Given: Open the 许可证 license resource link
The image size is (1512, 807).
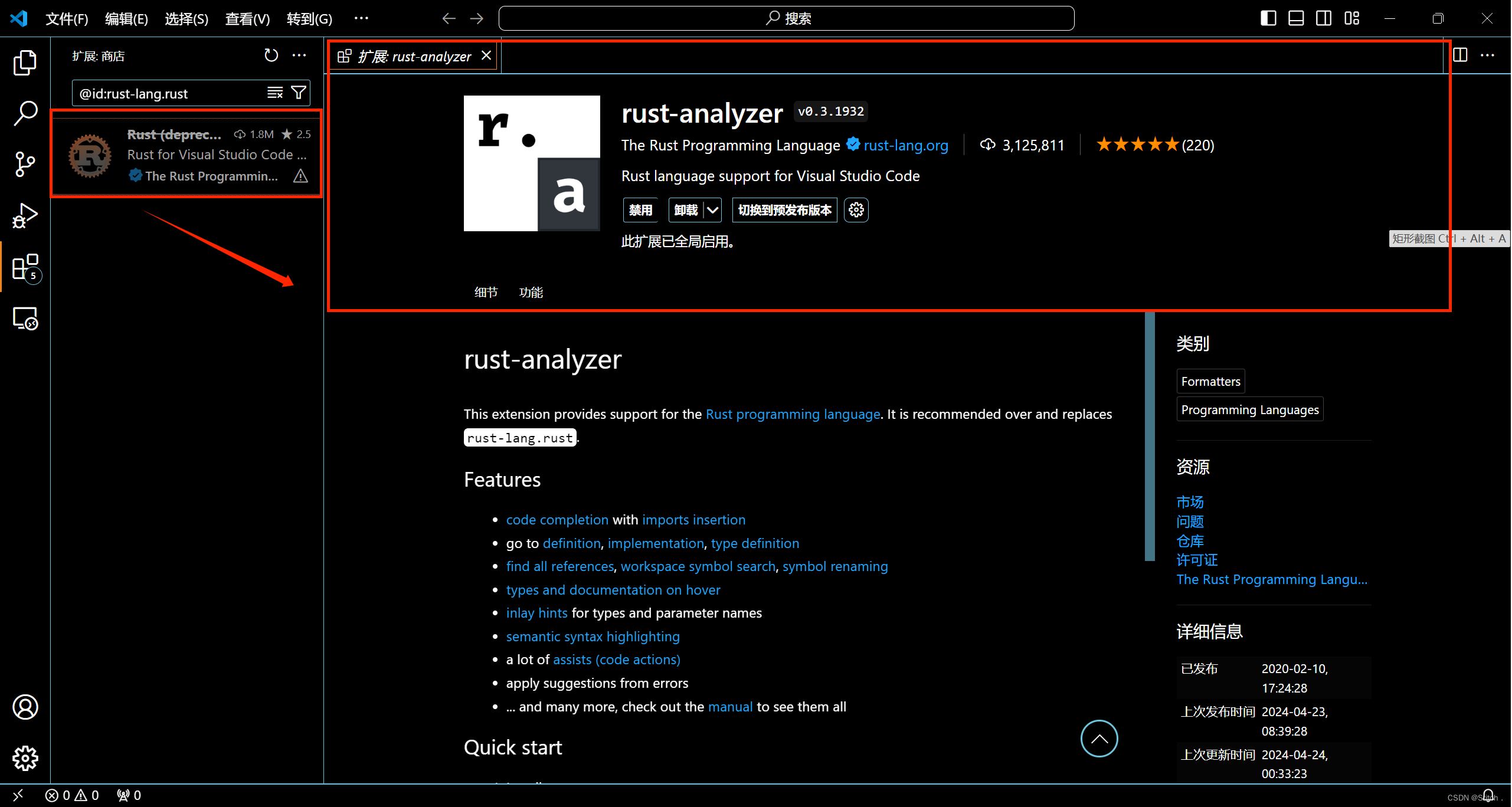Looking at the screenshot, I should point(1197,560).
